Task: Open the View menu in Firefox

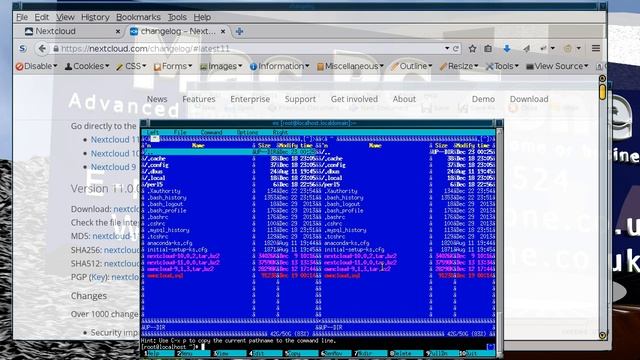Action: (65, 17)
